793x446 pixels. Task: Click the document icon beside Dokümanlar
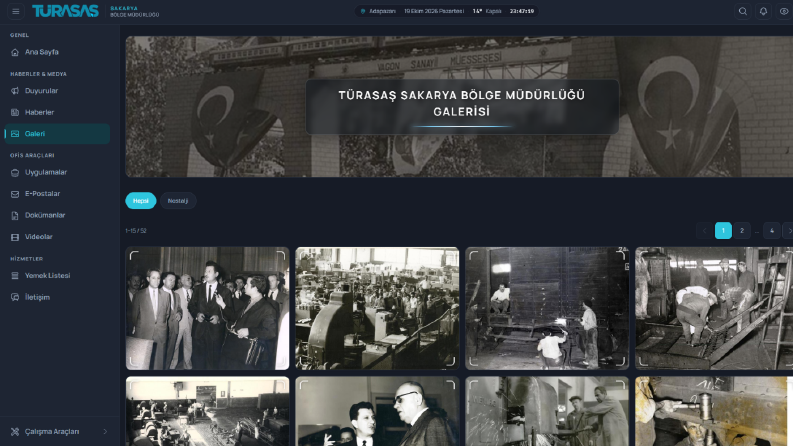[15, 215]
